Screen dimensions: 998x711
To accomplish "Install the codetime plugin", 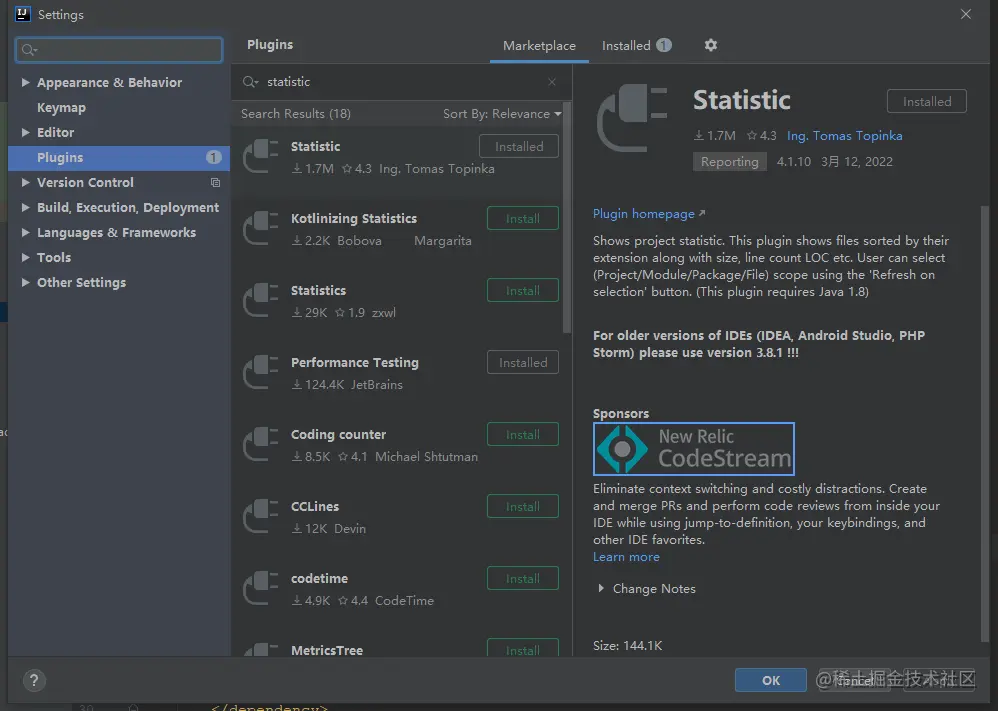I will (x=523, y=578).
